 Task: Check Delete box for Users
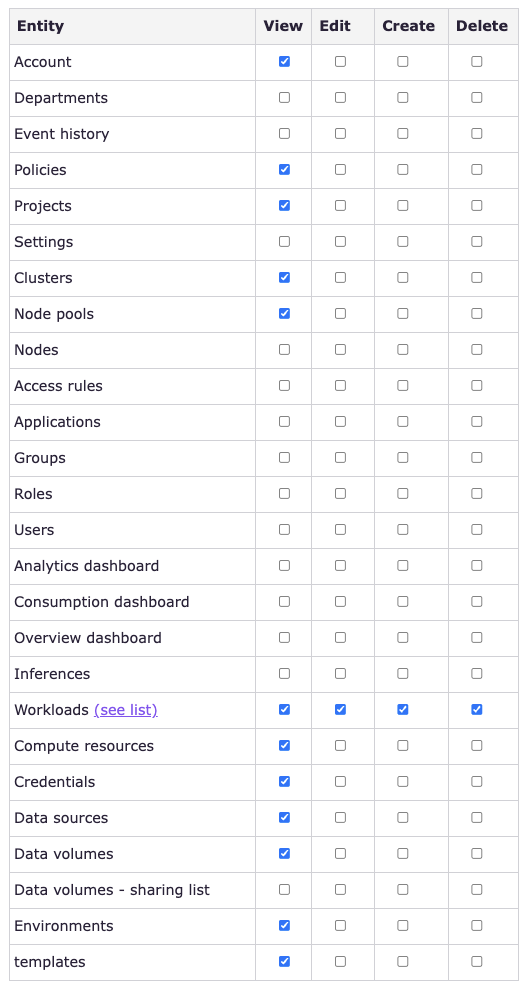[x=477, y=530]
